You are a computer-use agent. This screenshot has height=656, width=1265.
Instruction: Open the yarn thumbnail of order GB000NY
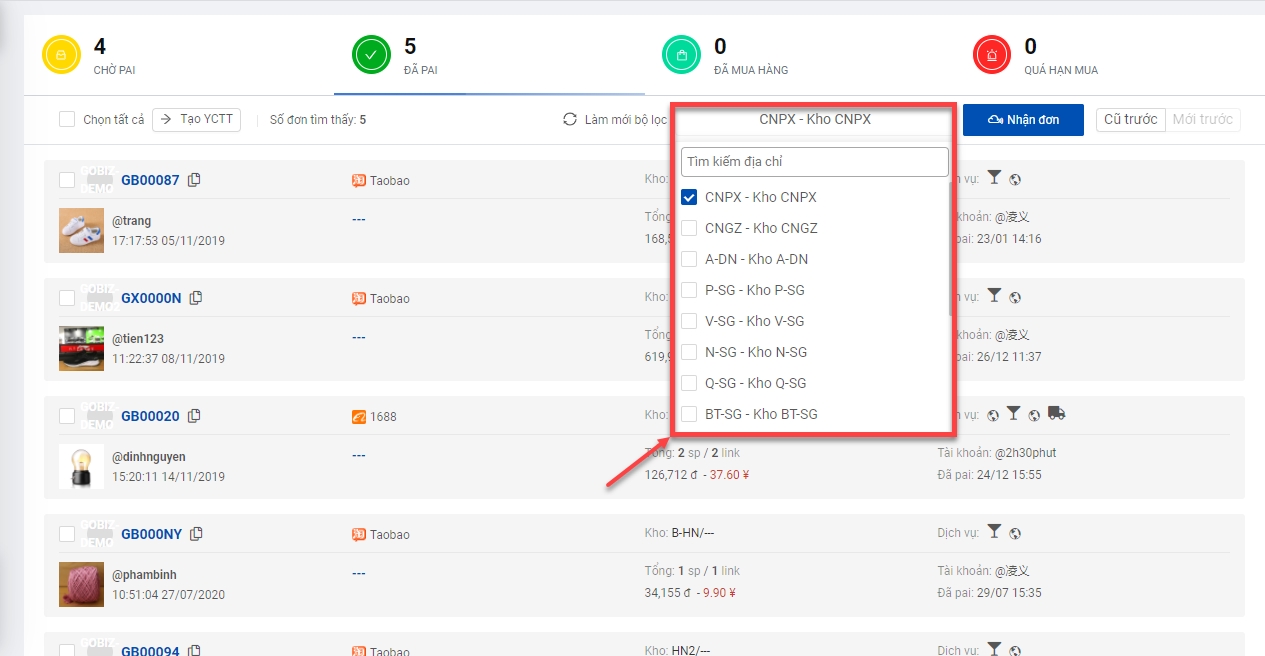(81, 584)
